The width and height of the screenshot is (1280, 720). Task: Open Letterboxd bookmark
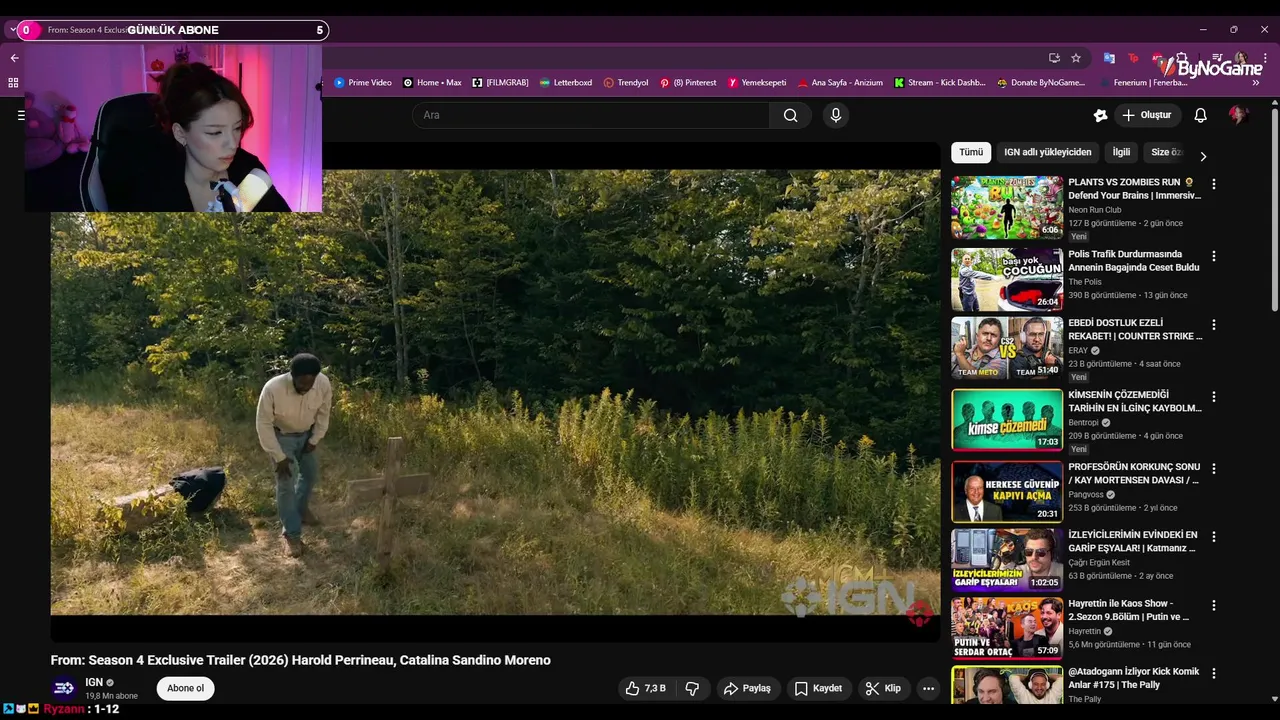[566, 83]
